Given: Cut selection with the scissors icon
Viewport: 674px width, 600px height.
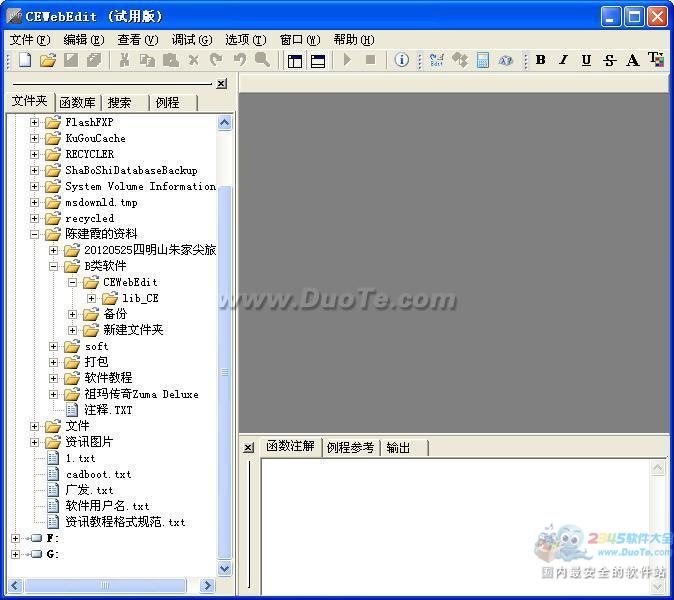Looking at the screenshot, I should point(125,60).
